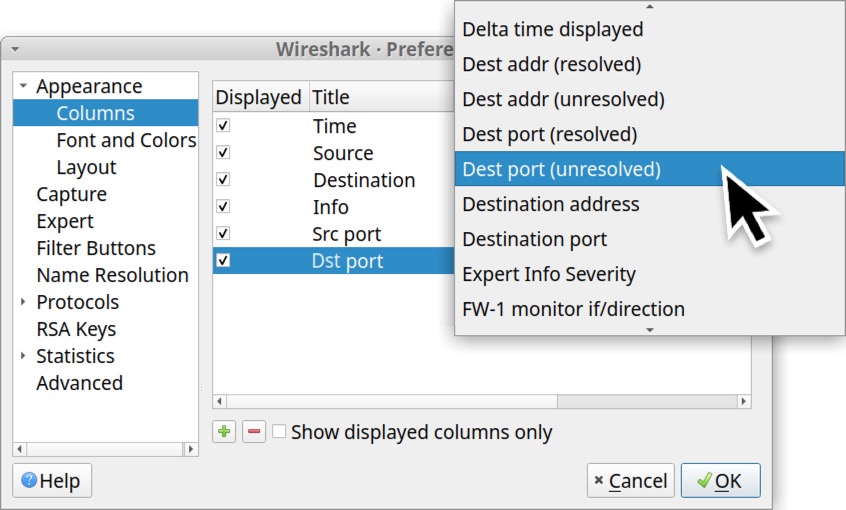The height and width of the screenshot is (510, 846).
Task: Click the Title column header
Action: point(382,97)
